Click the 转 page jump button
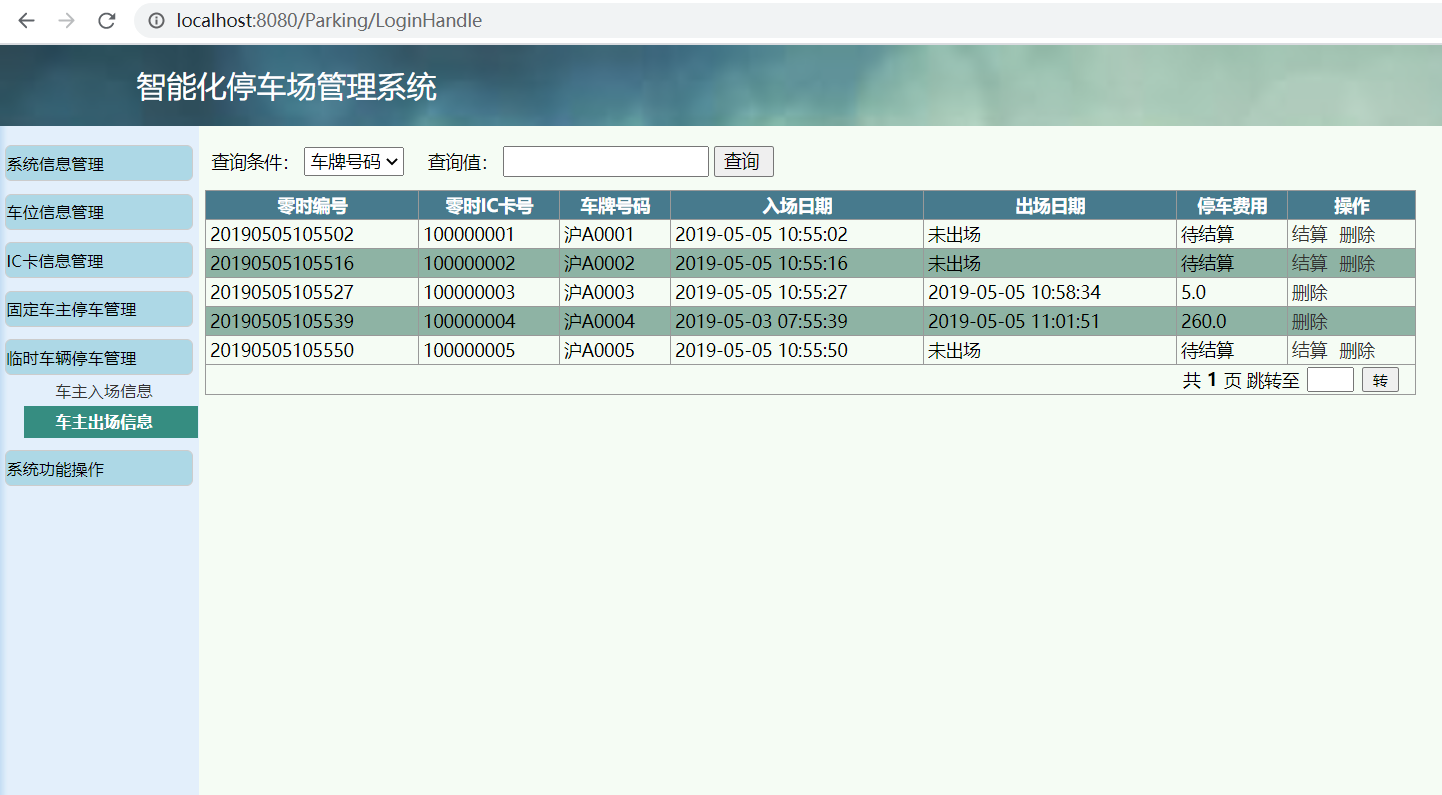The height and width of the screenshot is (795, 1442). tap(1380, 380)
